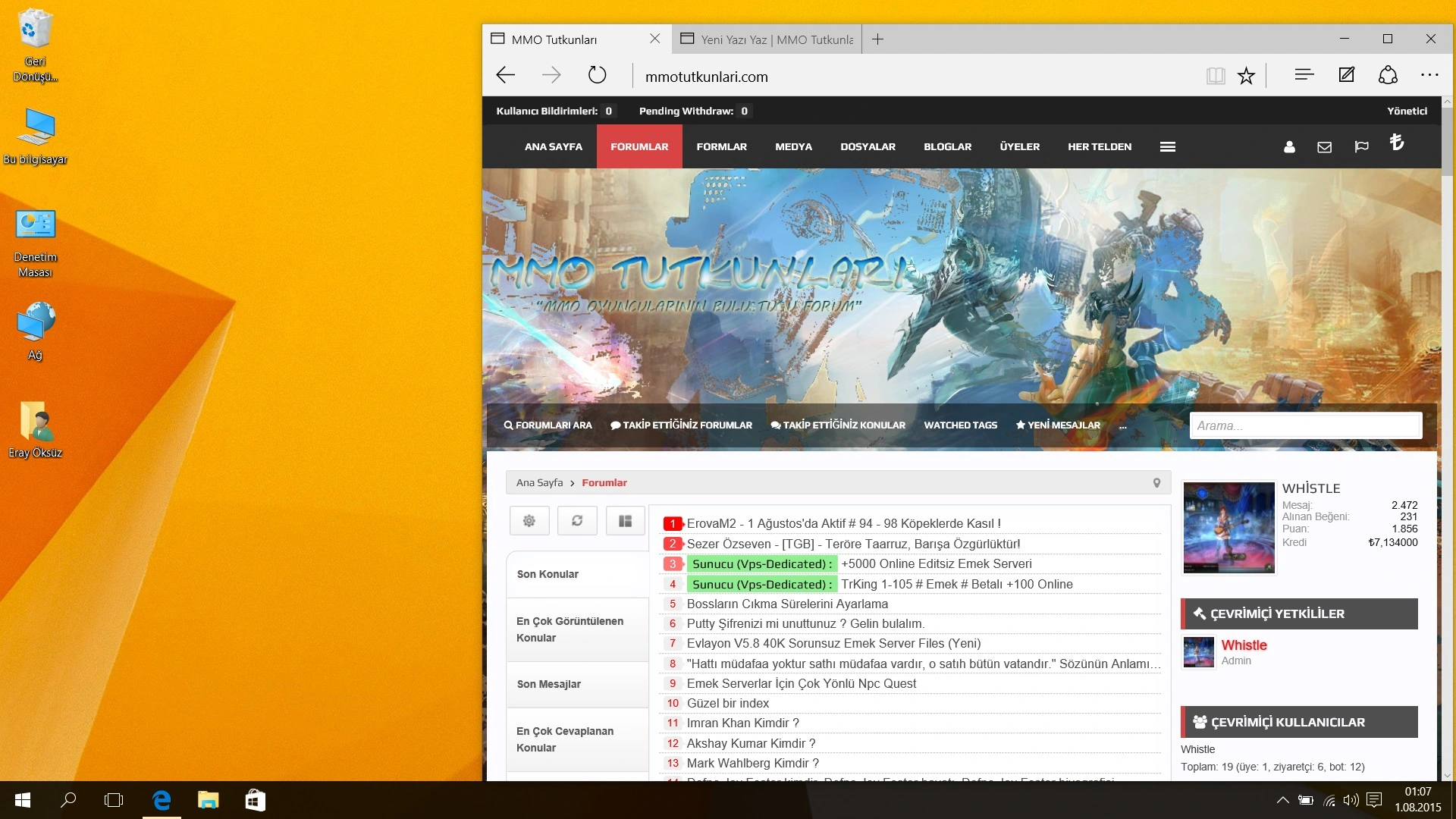Select the Son Mesajlar side tab
Screen dimensions: 1456x819
coord(577,684)
